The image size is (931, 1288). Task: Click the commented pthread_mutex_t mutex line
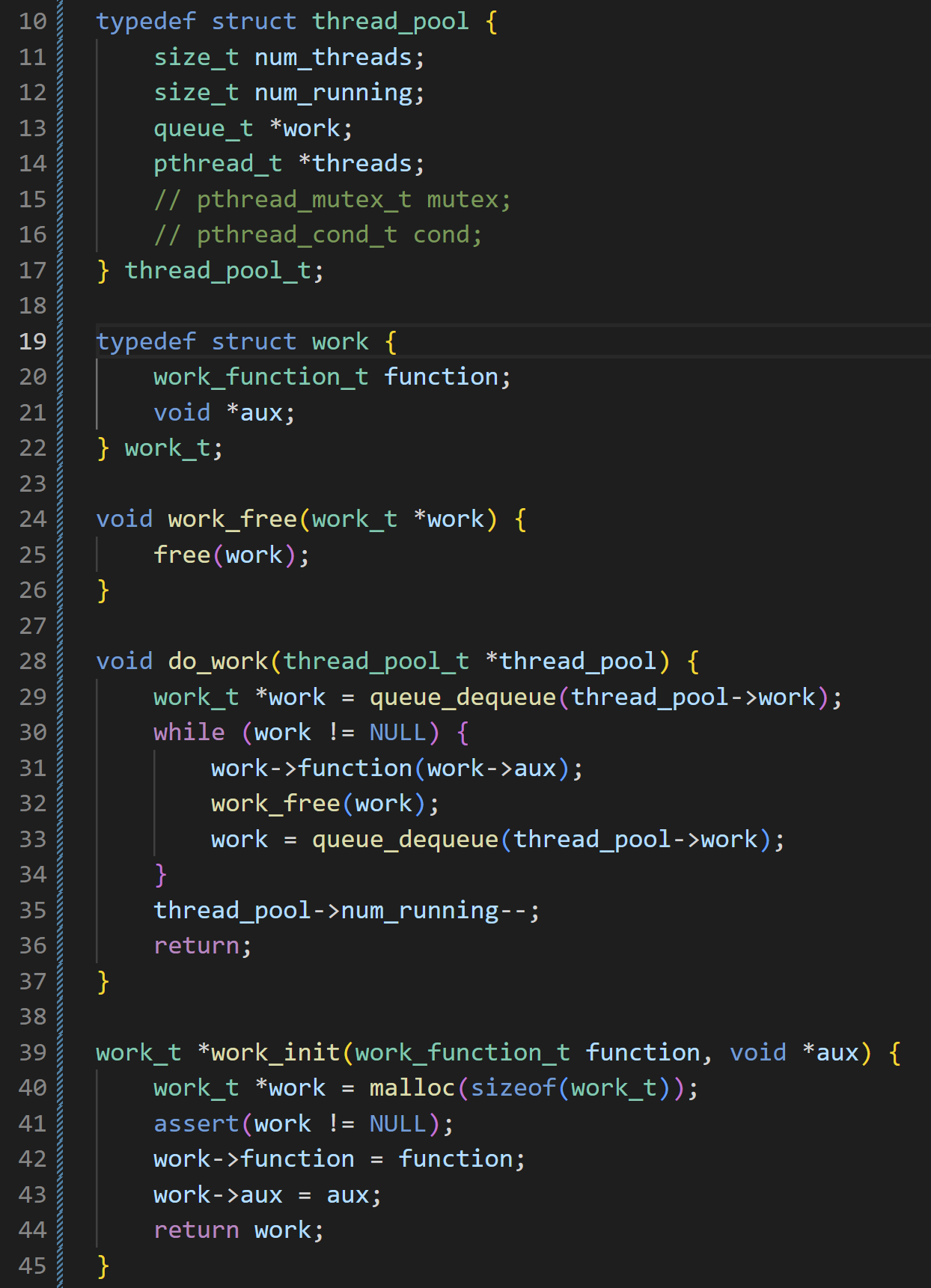point(332,200)
